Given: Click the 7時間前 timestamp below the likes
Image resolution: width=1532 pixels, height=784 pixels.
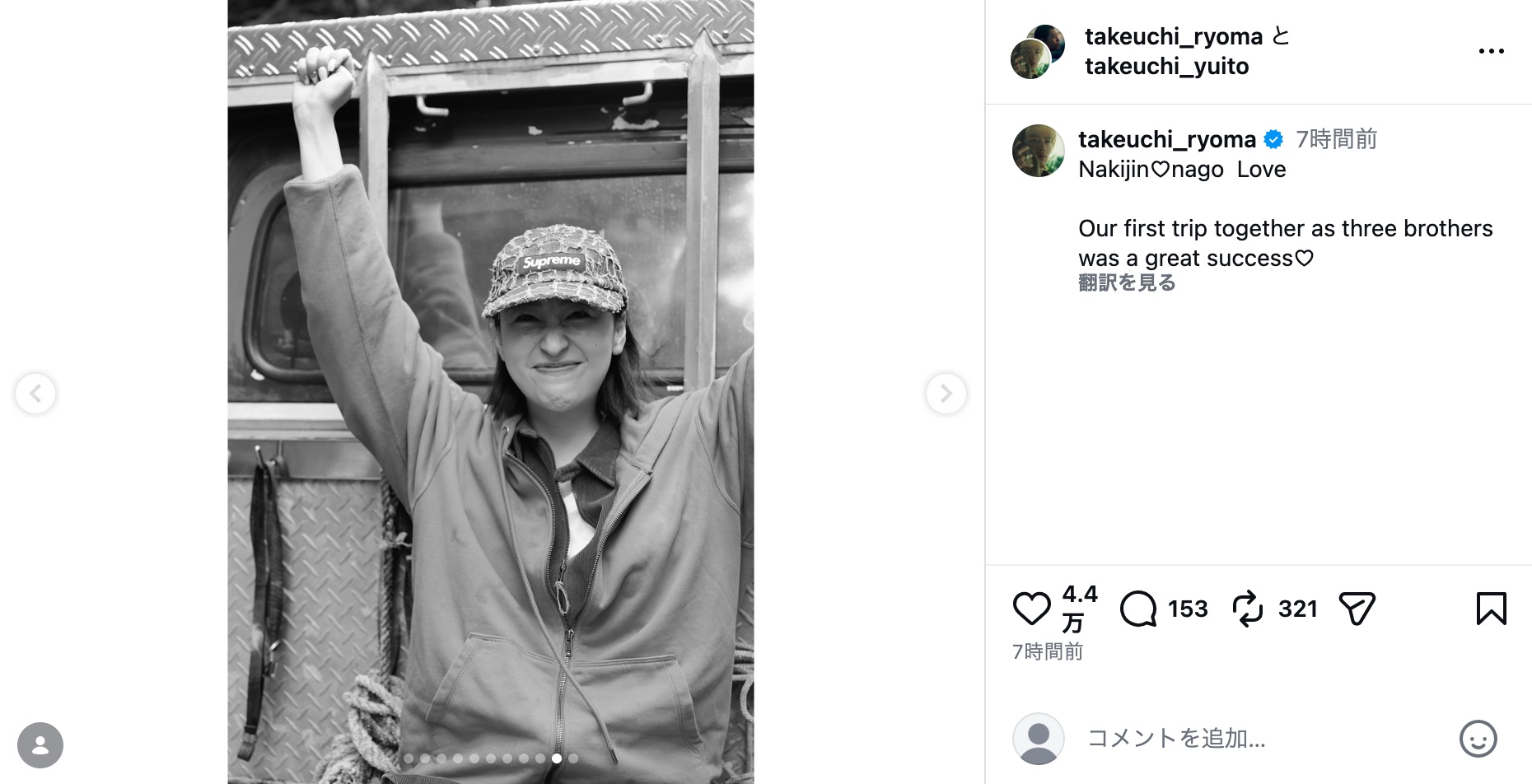Looking at the screenshot, I should tap(1048, 651).
